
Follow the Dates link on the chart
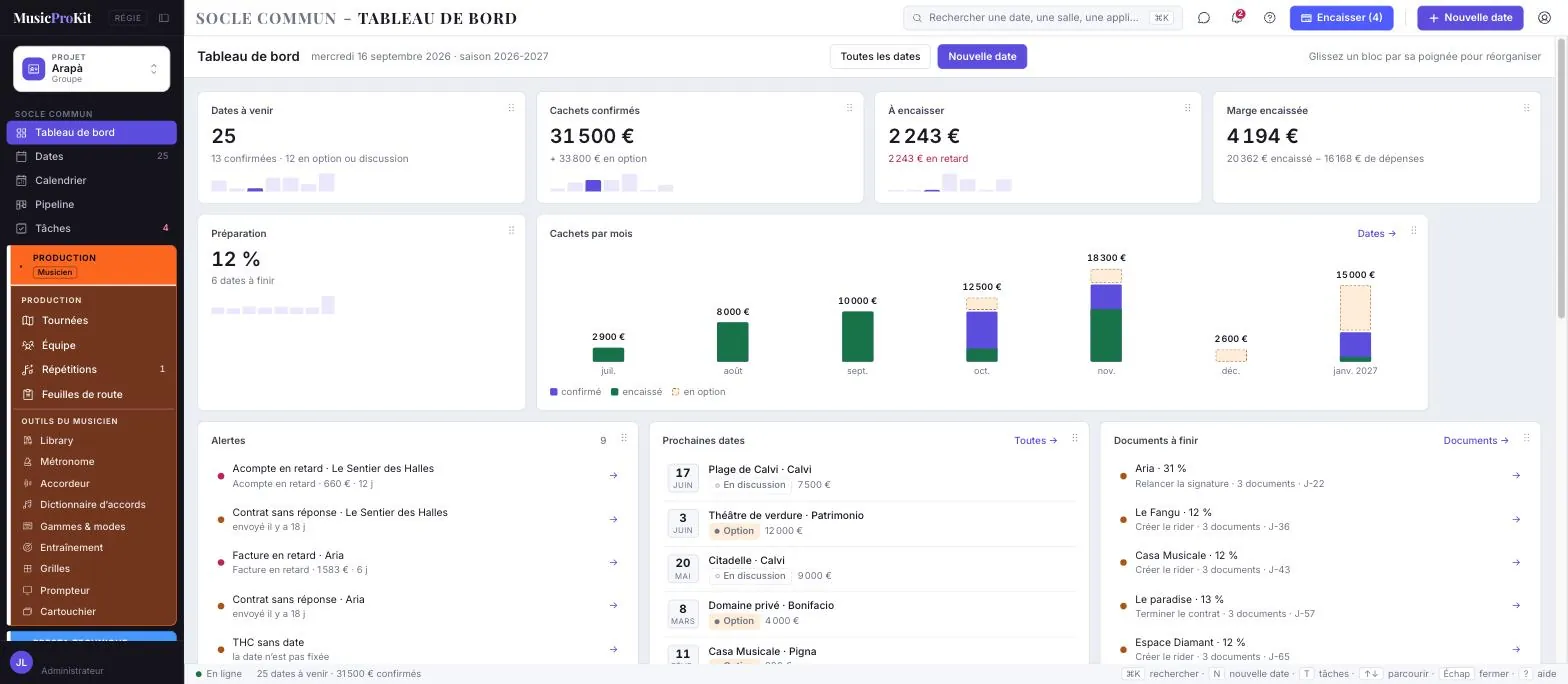(1376, 234)
